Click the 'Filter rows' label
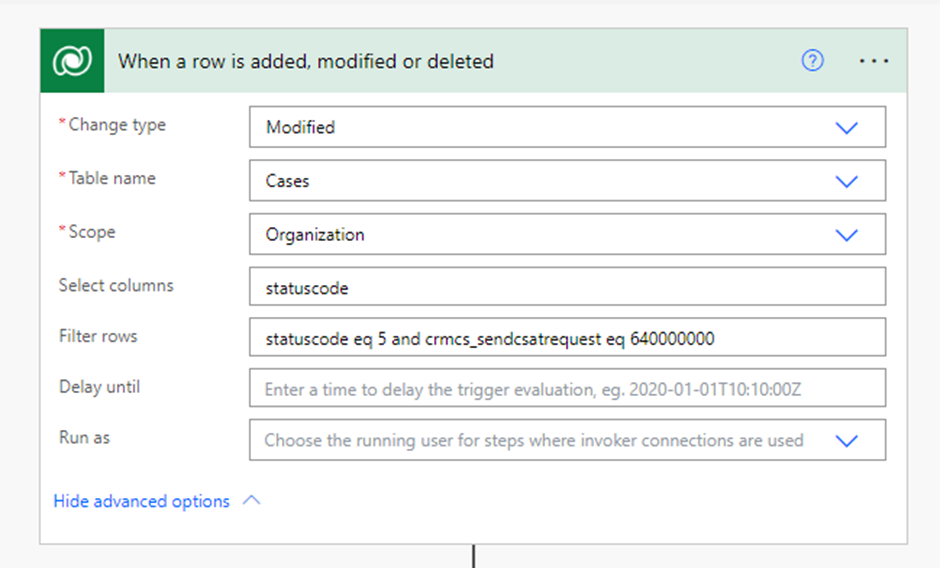 (98, 336)
